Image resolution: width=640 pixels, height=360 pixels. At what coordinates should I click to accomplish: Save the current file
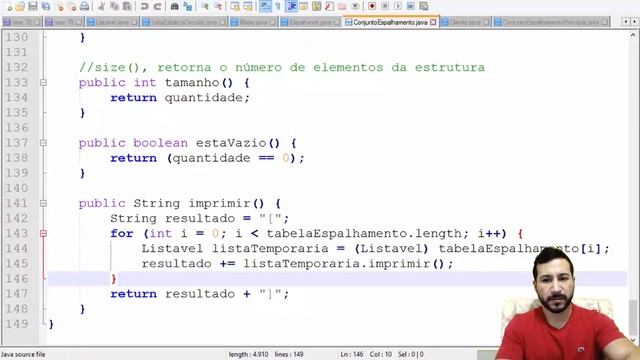(x=33, y=6)
